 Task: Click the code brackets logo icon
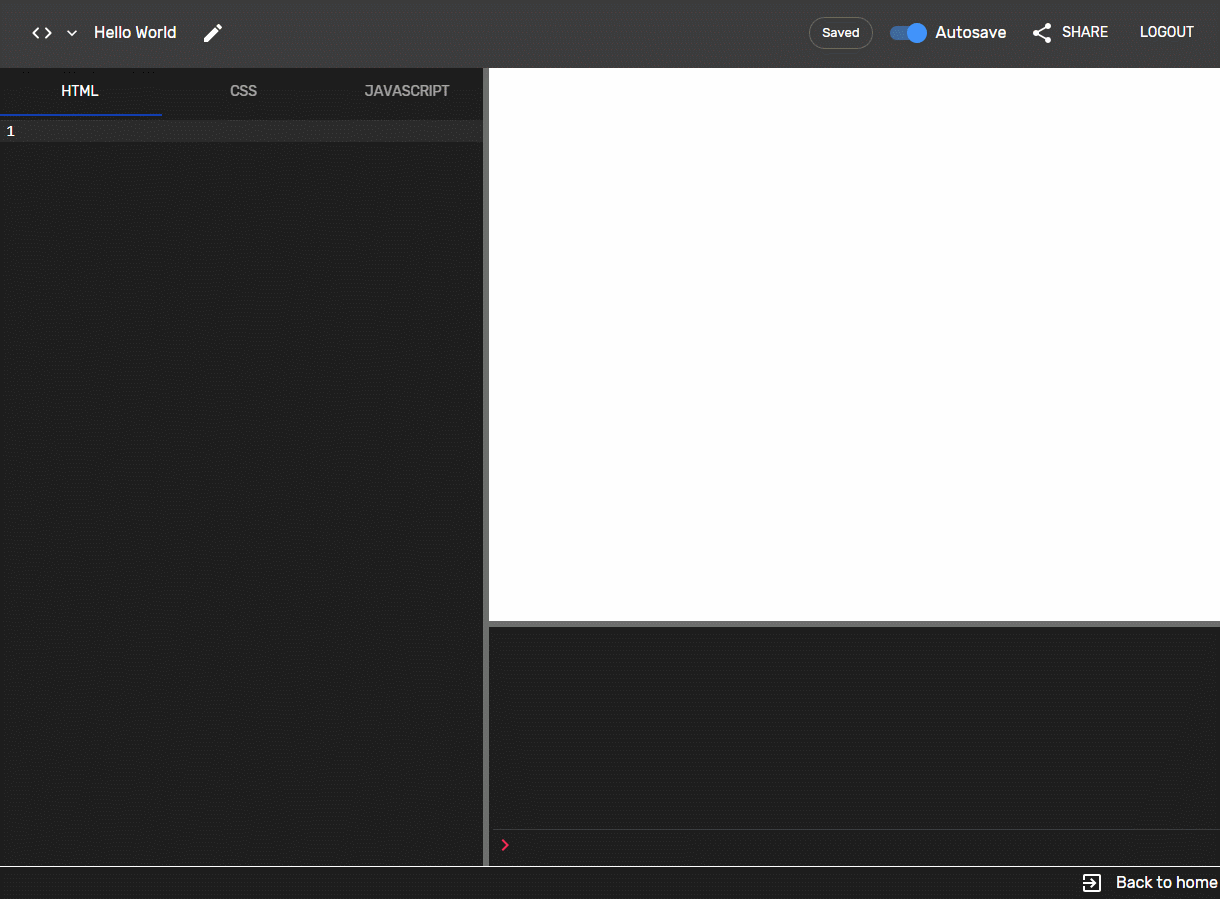[x=41, y=32]
